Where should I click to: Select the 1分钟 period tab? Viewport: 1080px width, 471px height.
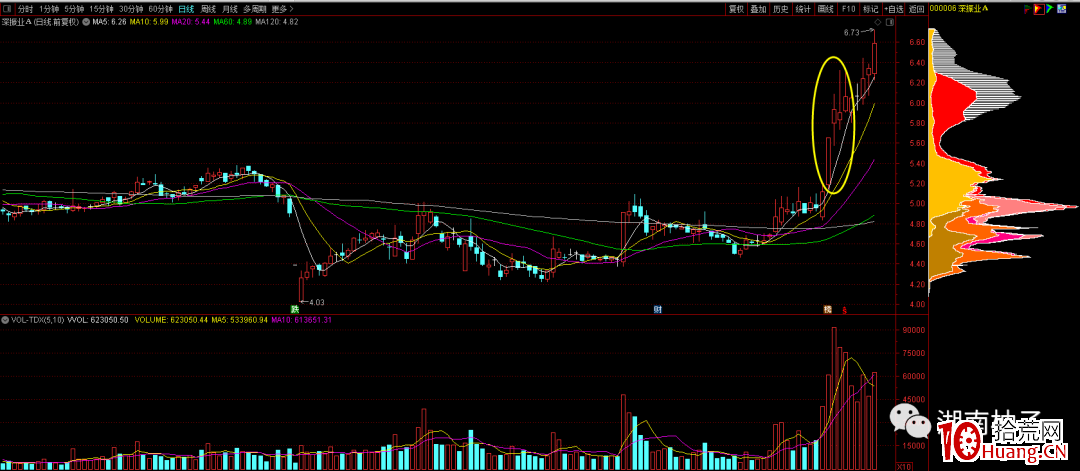49,9
